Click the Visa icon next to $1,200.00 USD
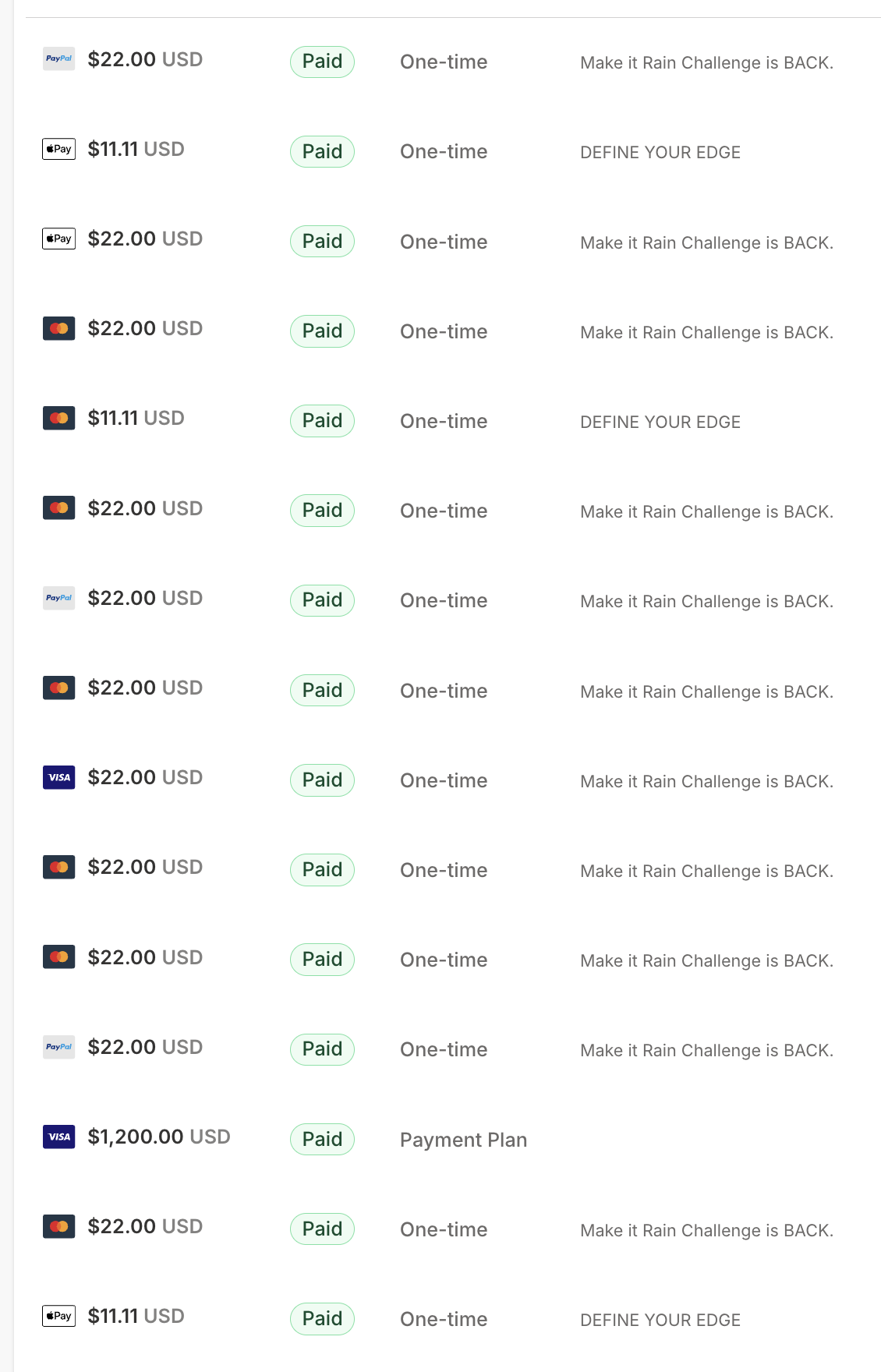Viewport: 881px width, 1372px height. click(x=58, y=1137)
